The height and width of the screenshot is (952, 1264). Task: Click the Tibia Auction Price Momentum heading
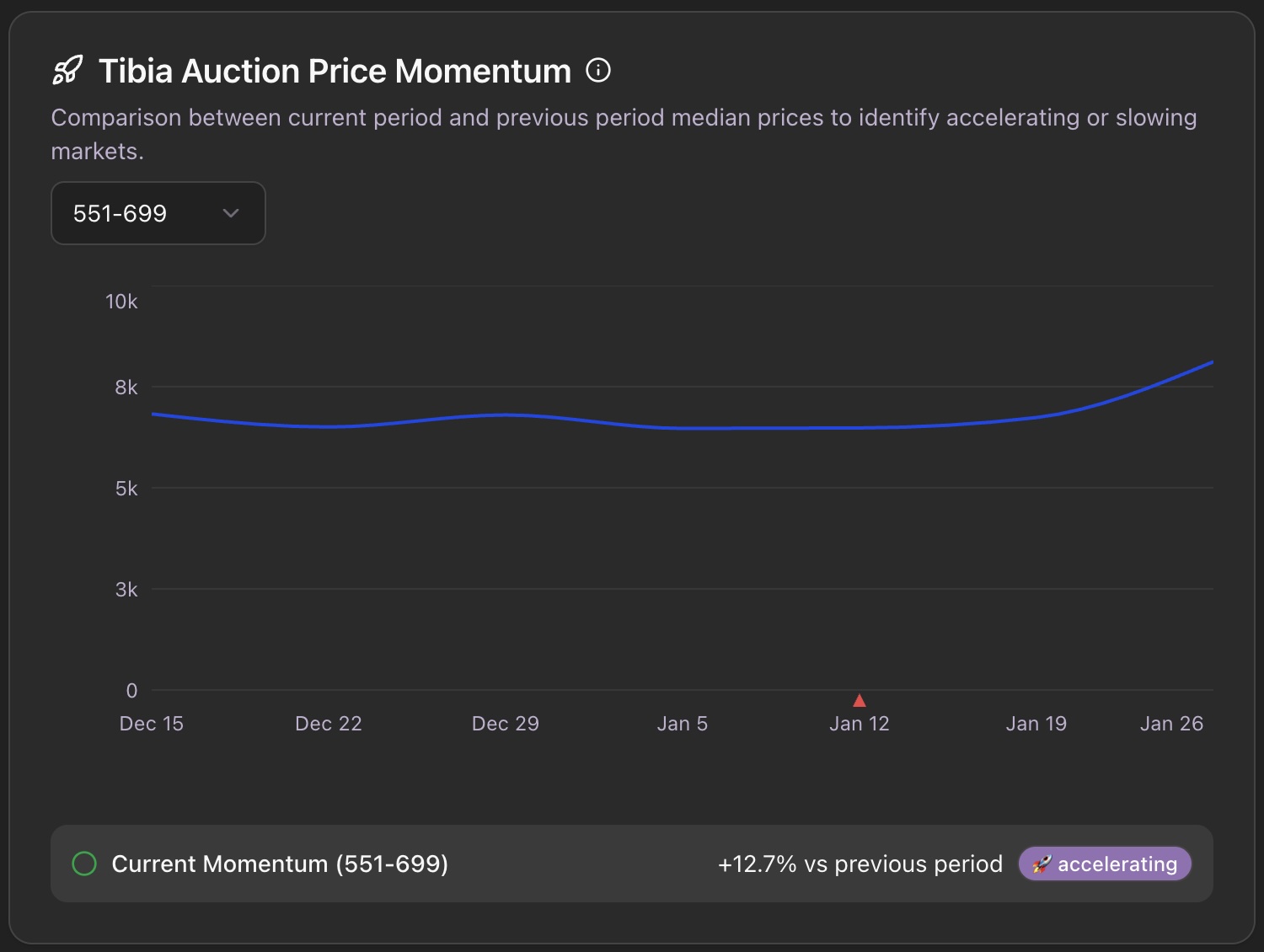pyautogui.click(x=335, y=71)
